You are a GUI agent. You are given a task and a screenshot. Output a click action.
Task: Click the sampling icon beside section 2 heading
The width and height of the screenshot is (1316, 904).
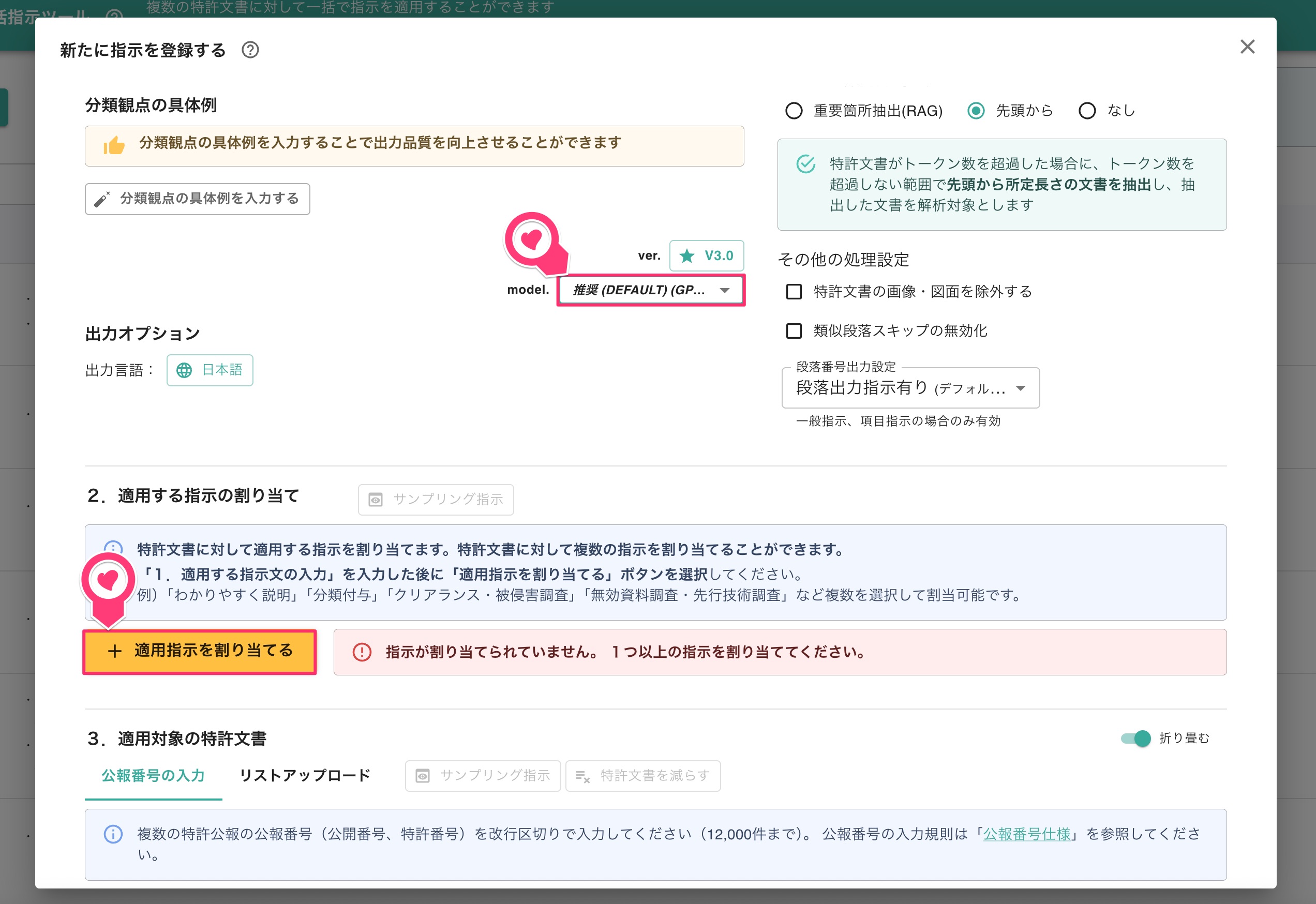pyautogui.click(x=376, y=500)
